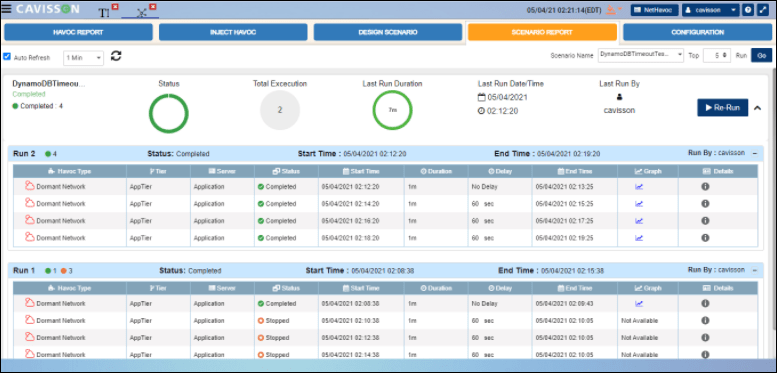Click the Last Run Duration 7m ring

point(392,110)
